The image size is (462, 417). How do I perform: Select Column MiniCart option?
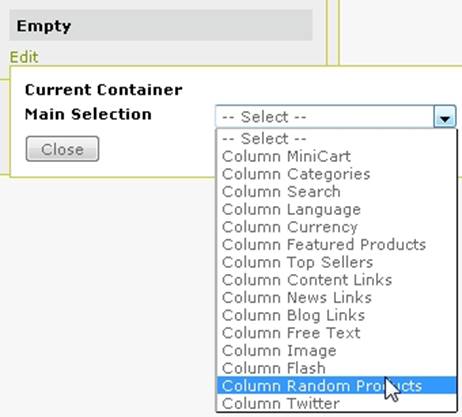coord(336,156)
